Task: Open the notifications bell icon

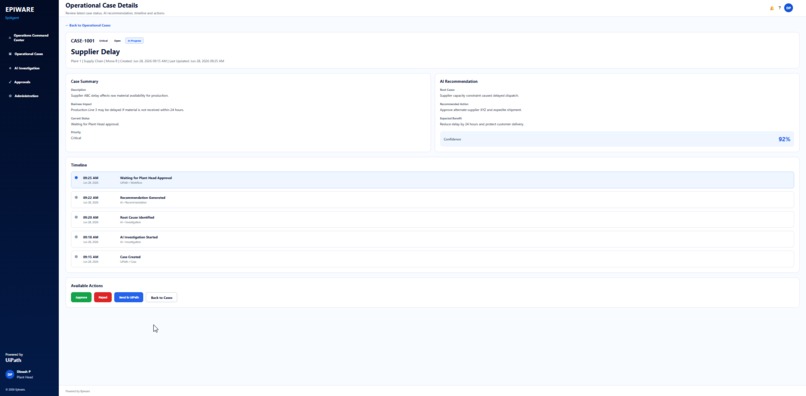Action: click(772, 8)
